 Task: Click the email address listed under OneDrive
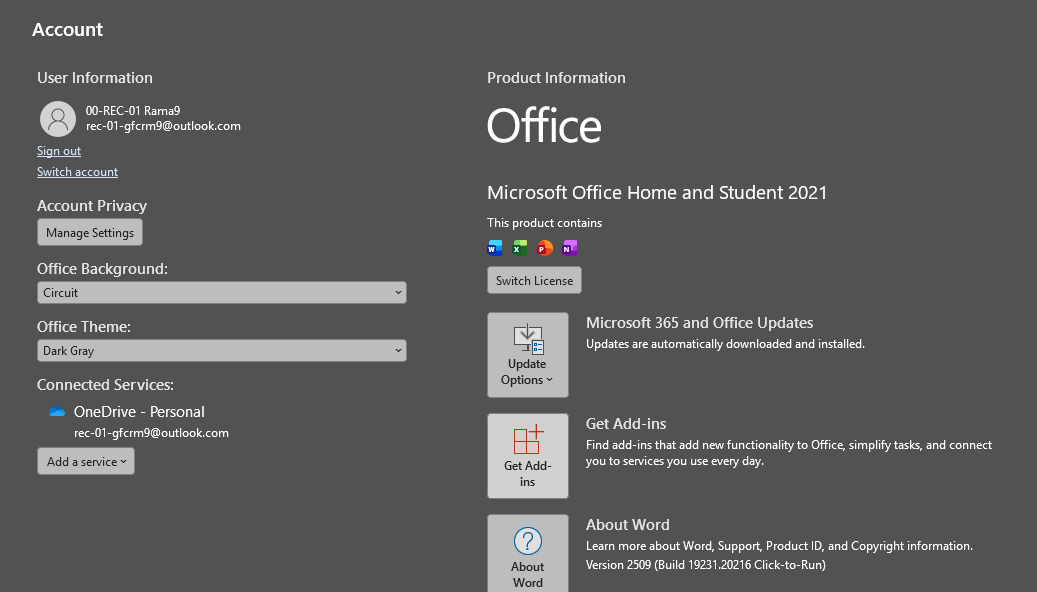(x=151, y=433)
